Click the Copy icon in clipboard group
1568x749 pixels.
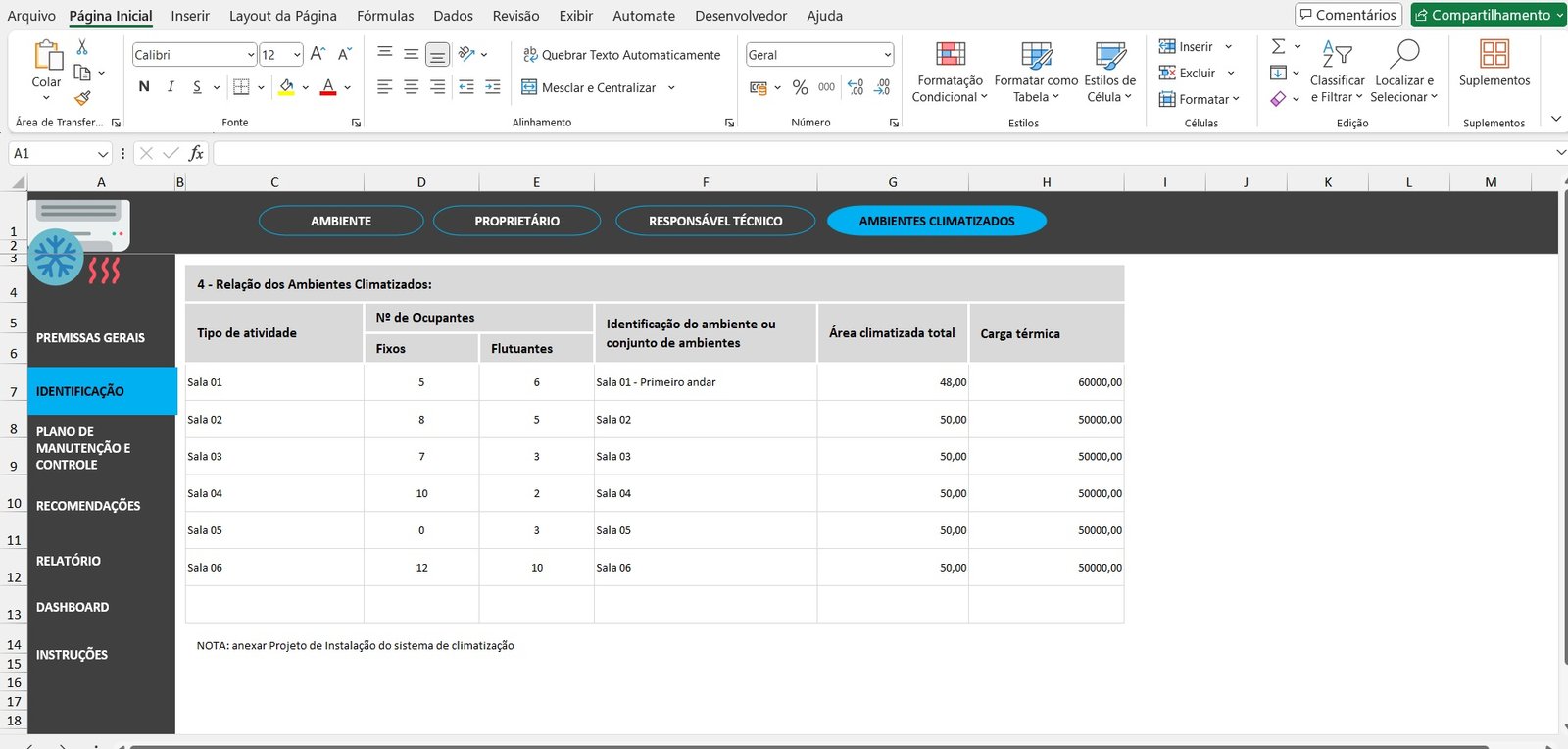82,73
